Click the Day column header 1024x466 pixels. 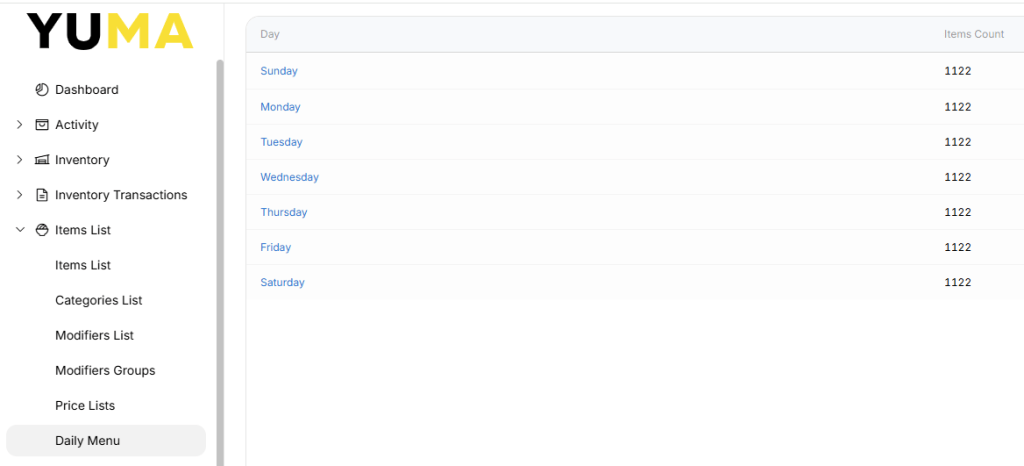(x=270, y=35)
